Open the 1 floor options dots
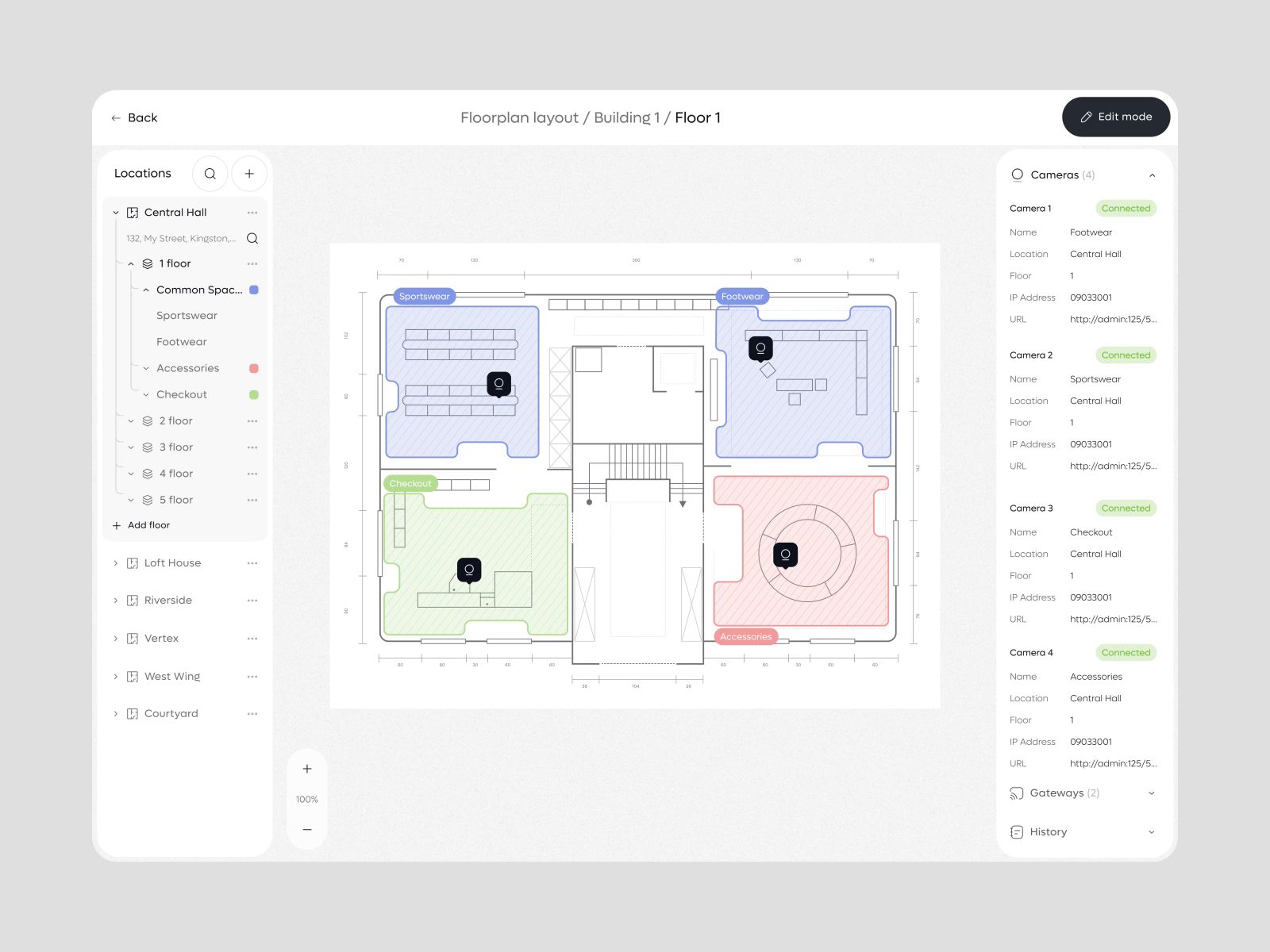This screenshot has width=1270, height=952. coord(252,264)
